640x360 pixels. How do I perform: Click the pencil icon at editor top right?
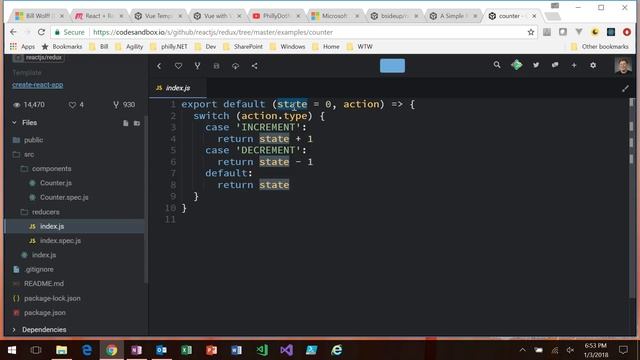[625, 88]
